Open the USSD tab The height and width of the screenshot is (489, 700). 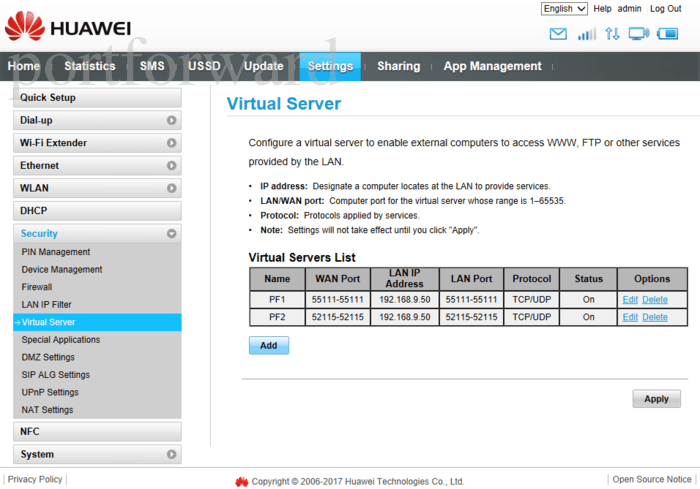click(204, 66)
